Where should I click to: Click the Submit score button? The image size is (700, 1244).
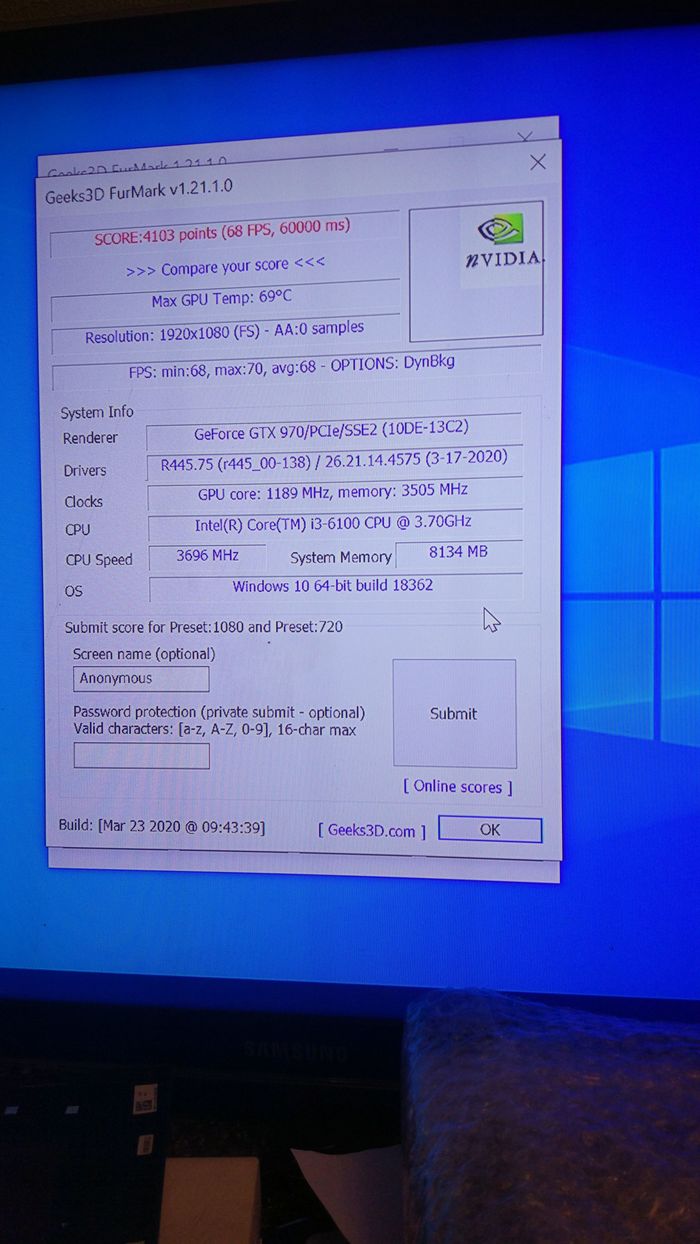454,713
